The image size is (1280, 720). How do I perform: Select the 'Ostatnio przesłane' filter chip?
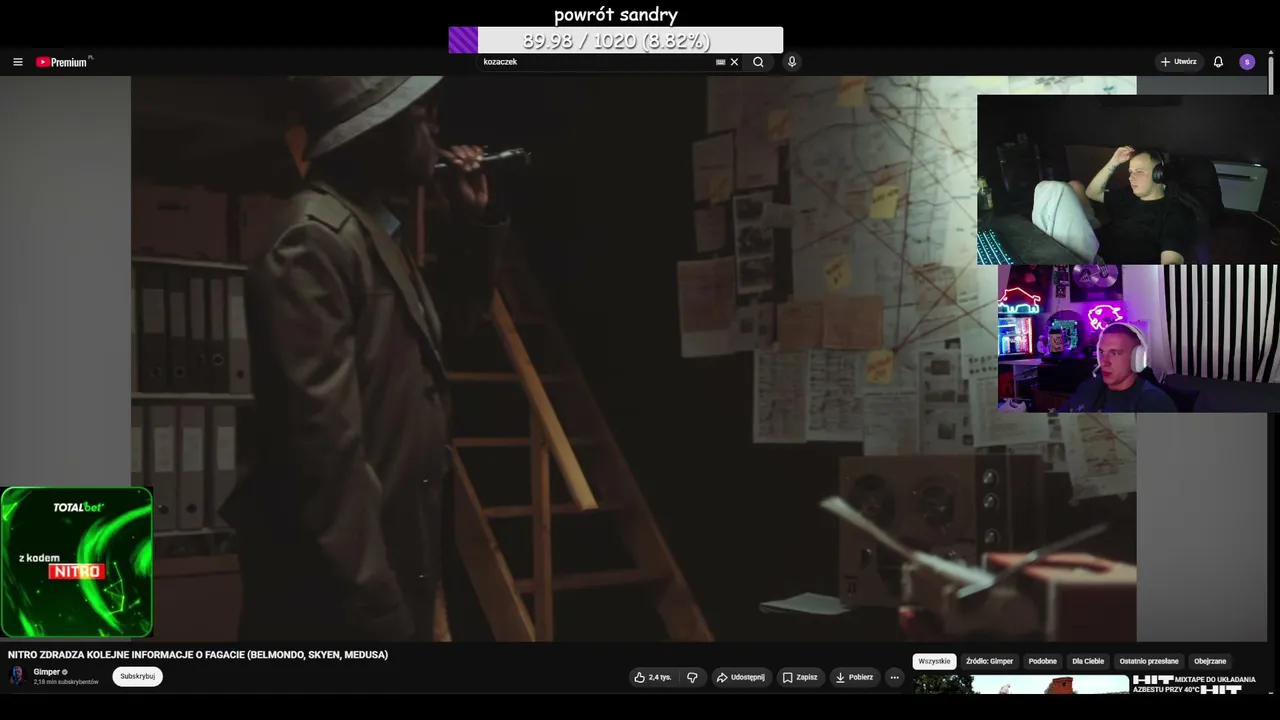point(1149,661)
